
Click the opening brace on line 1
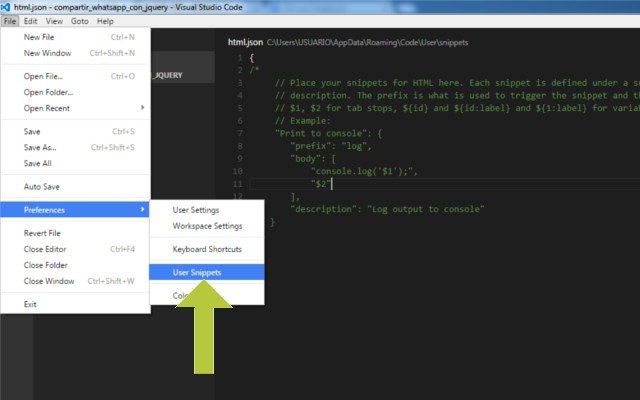[252, 58]
